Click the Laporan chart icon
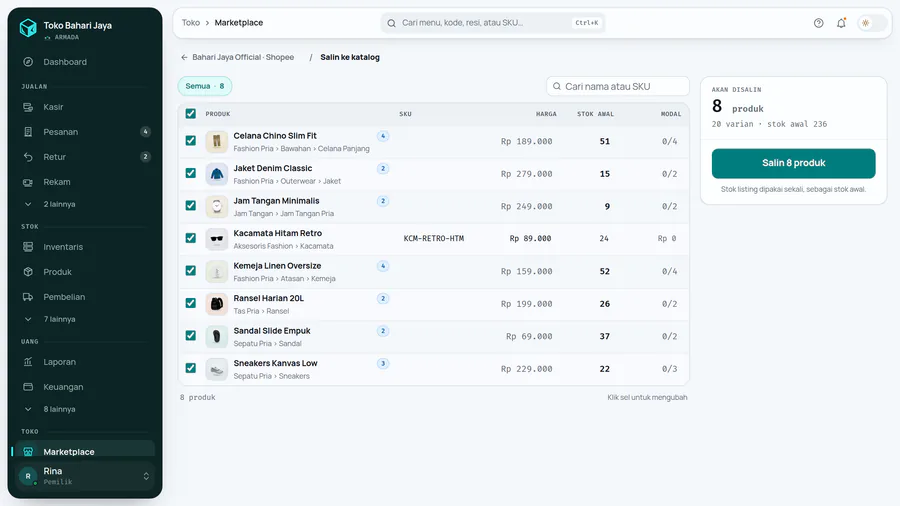The width and height of the screenshot is (900, 506). (28, 362)
